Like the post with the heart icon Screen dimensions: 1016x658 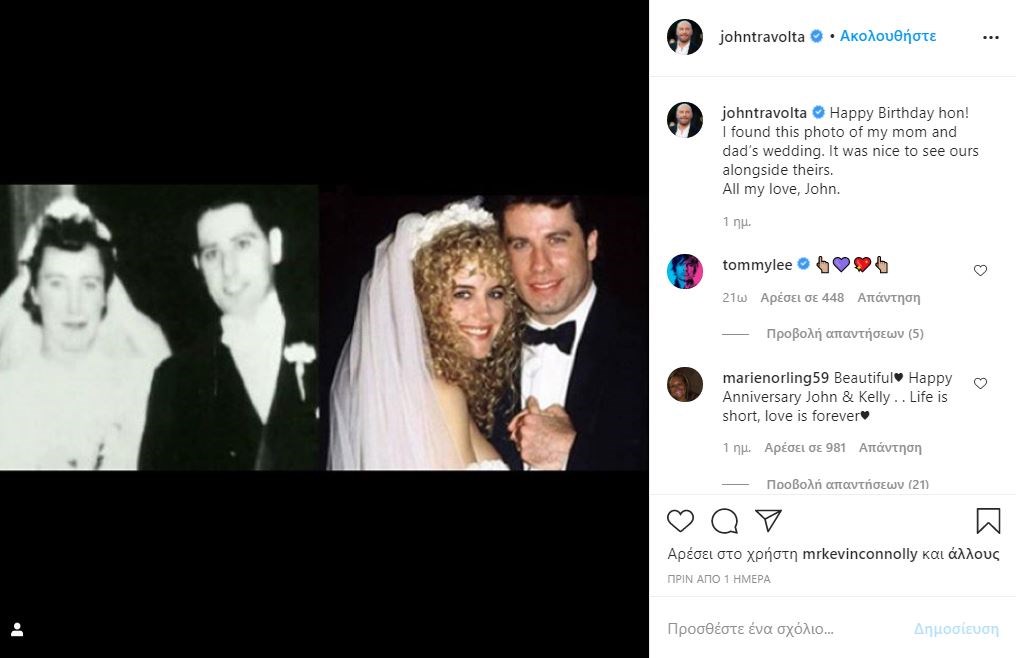click(680, 521)
